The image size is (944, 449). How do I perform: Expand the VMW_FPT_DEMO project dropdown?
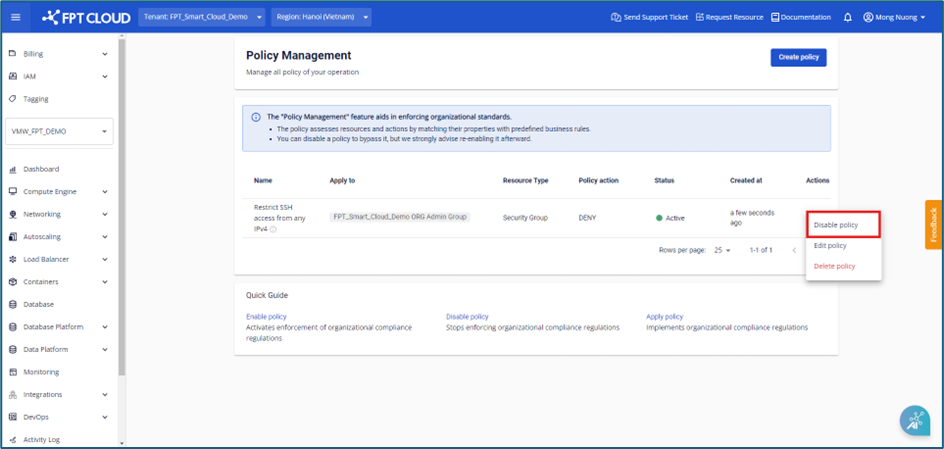pyautogui.click(x=60, y=131)
